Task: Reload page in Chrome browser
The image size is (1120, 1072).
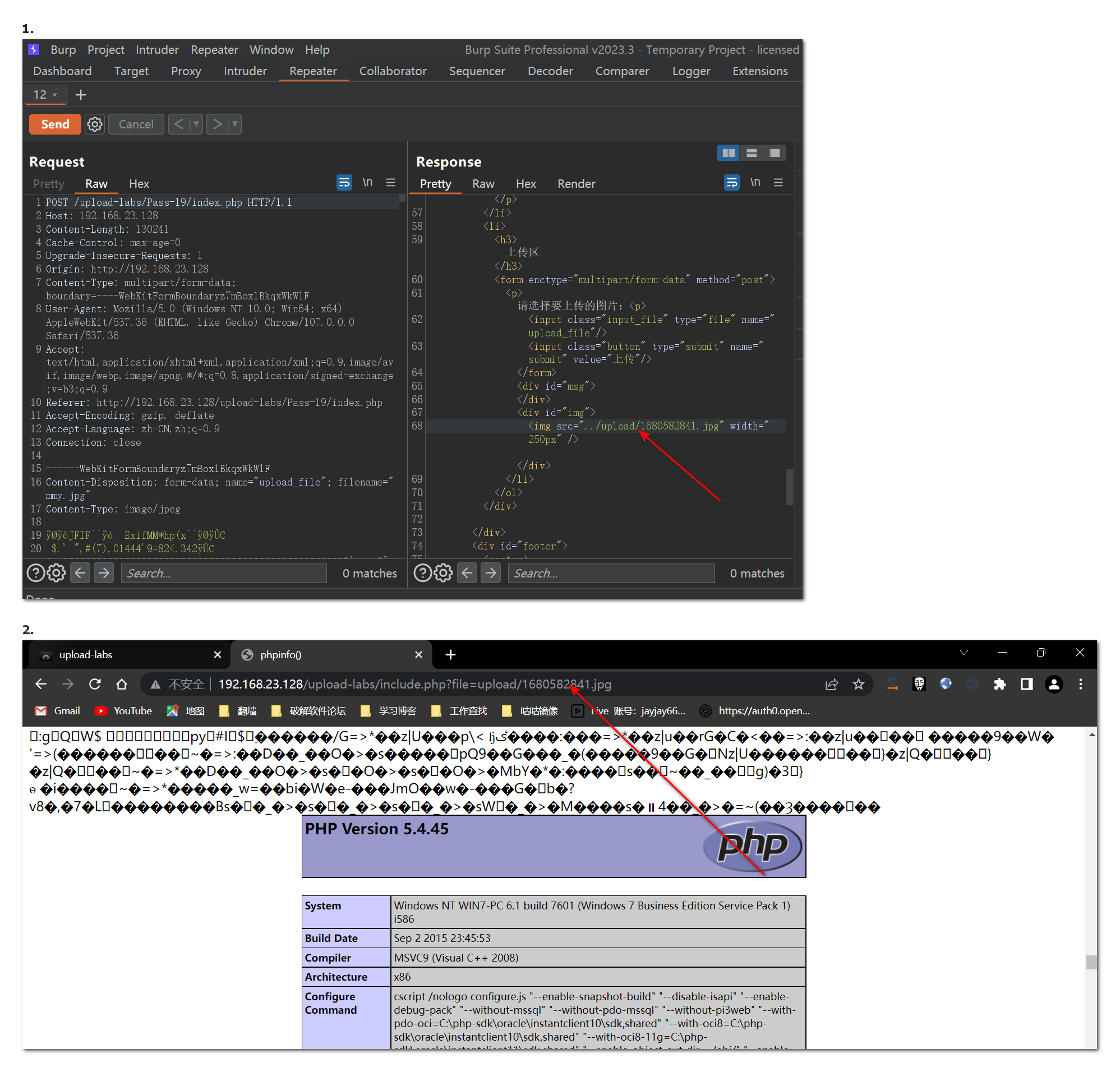Action: point(95,683)
